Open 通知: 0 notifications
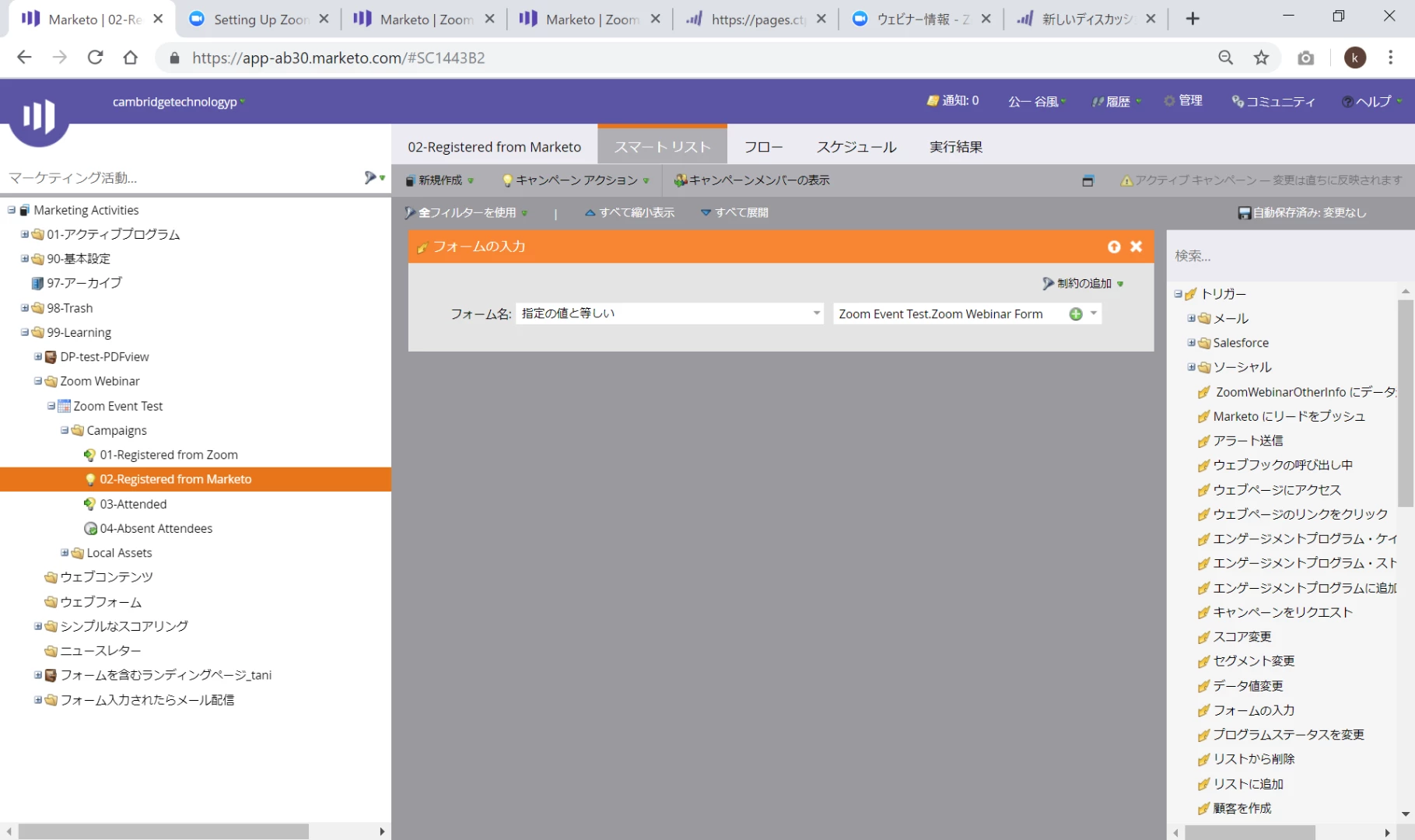The height and width of the screenshot is (840, 1415). pos(953,101)
